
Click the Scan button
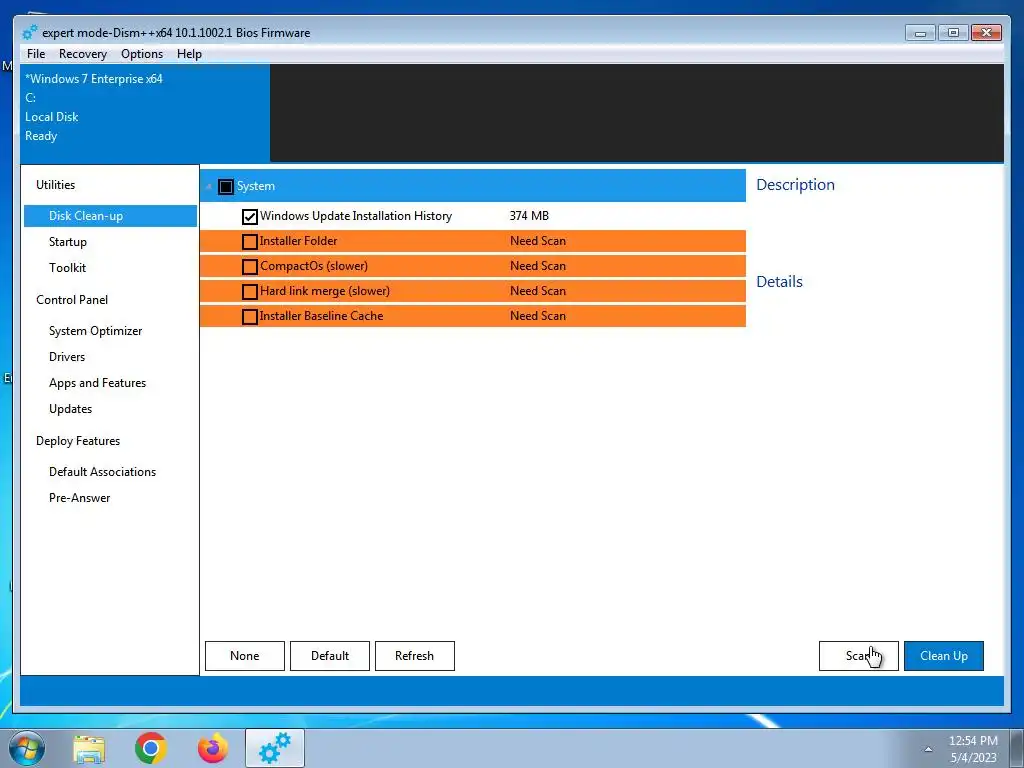859,656
